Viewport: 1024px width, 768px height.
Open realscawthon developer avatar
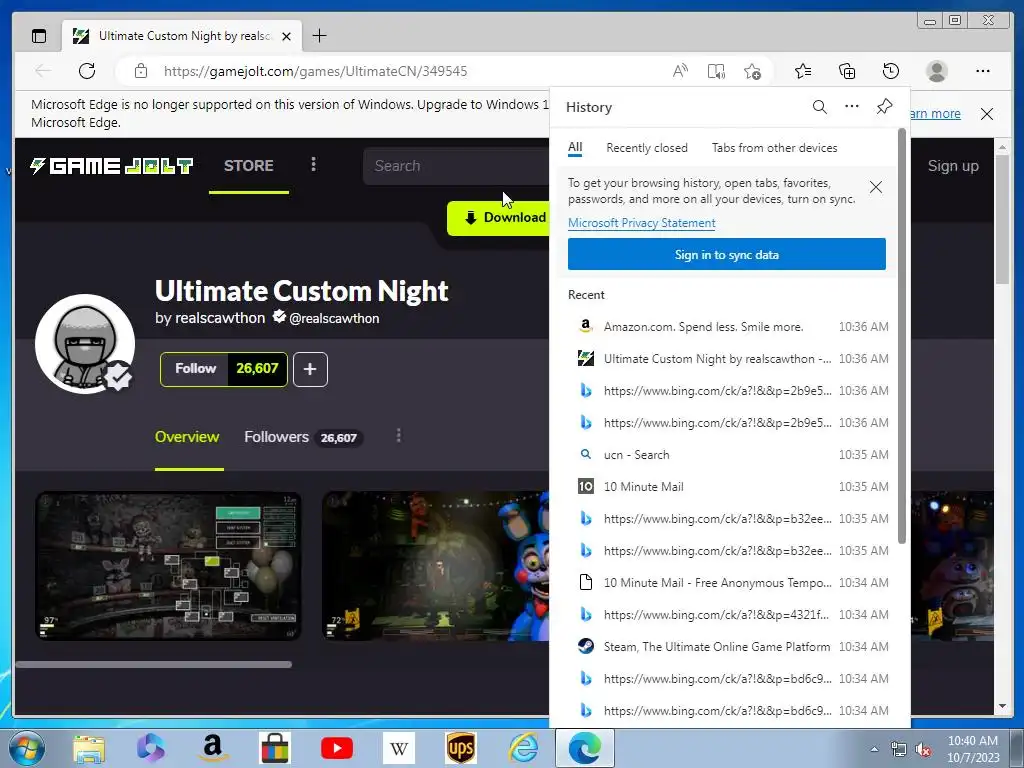[x=85, y=344]
